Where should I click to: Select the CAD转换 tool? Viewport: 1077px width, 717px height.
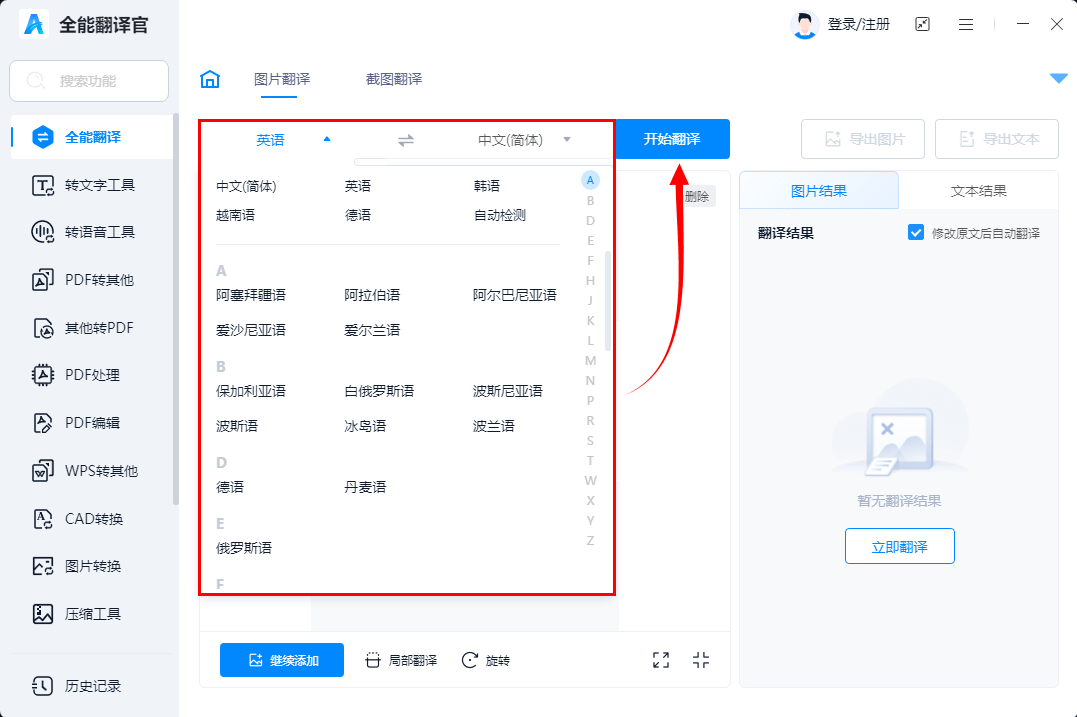(88, 518)
